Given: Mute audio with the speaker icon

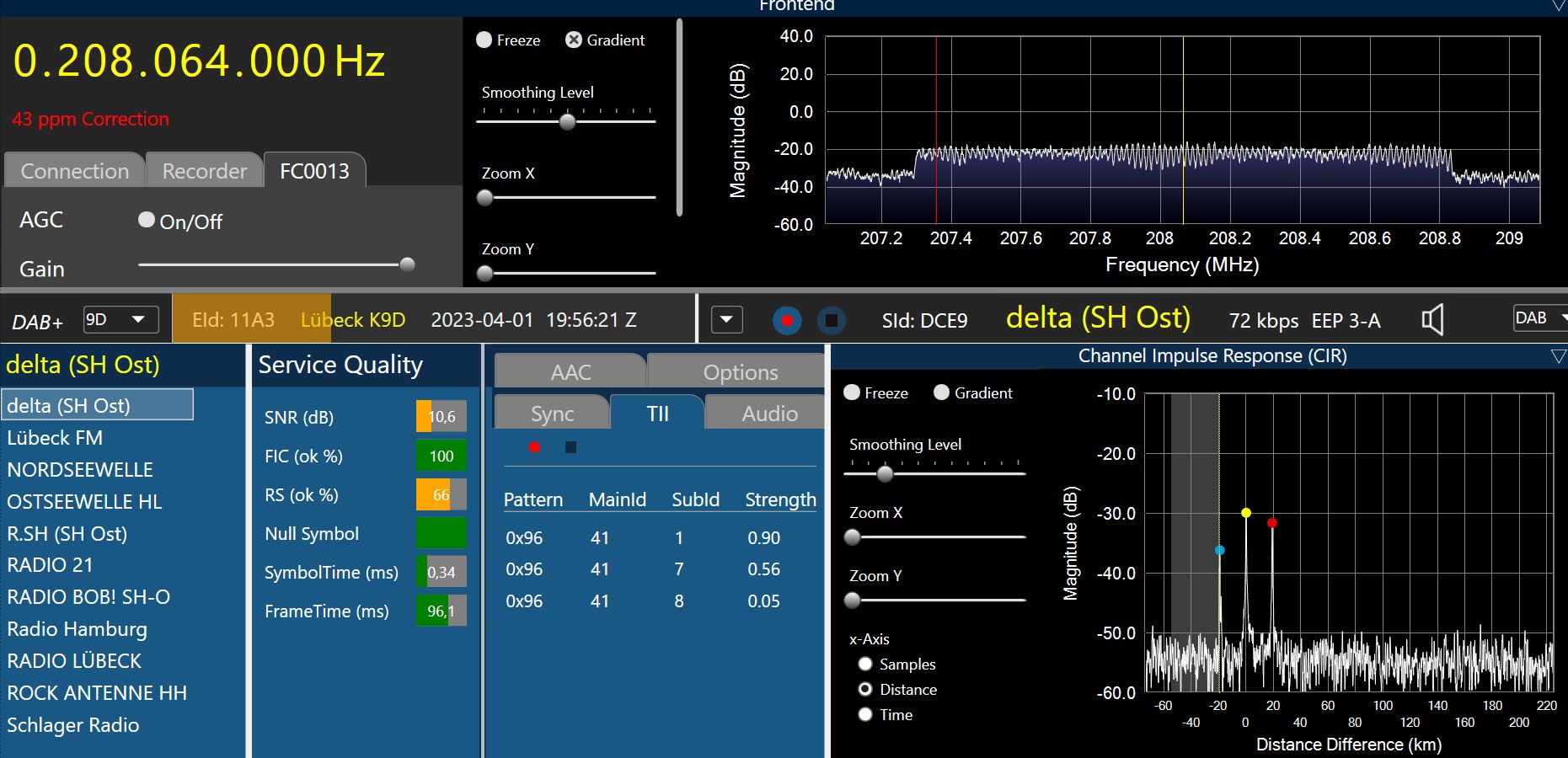Looking at the screenshot, I should pyautogui.click(x=1432, y=320).
